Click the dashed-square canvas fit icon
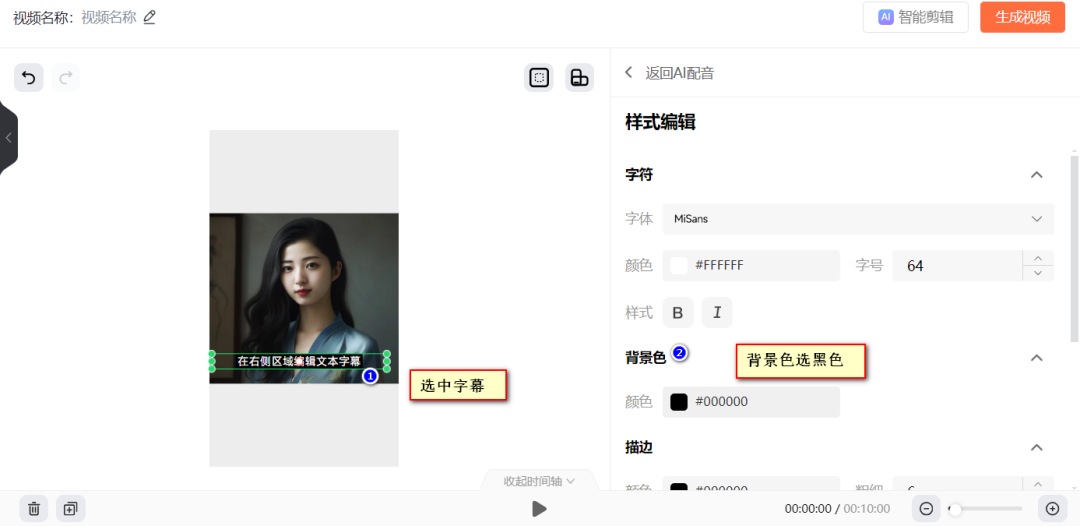 coord(539,78)
